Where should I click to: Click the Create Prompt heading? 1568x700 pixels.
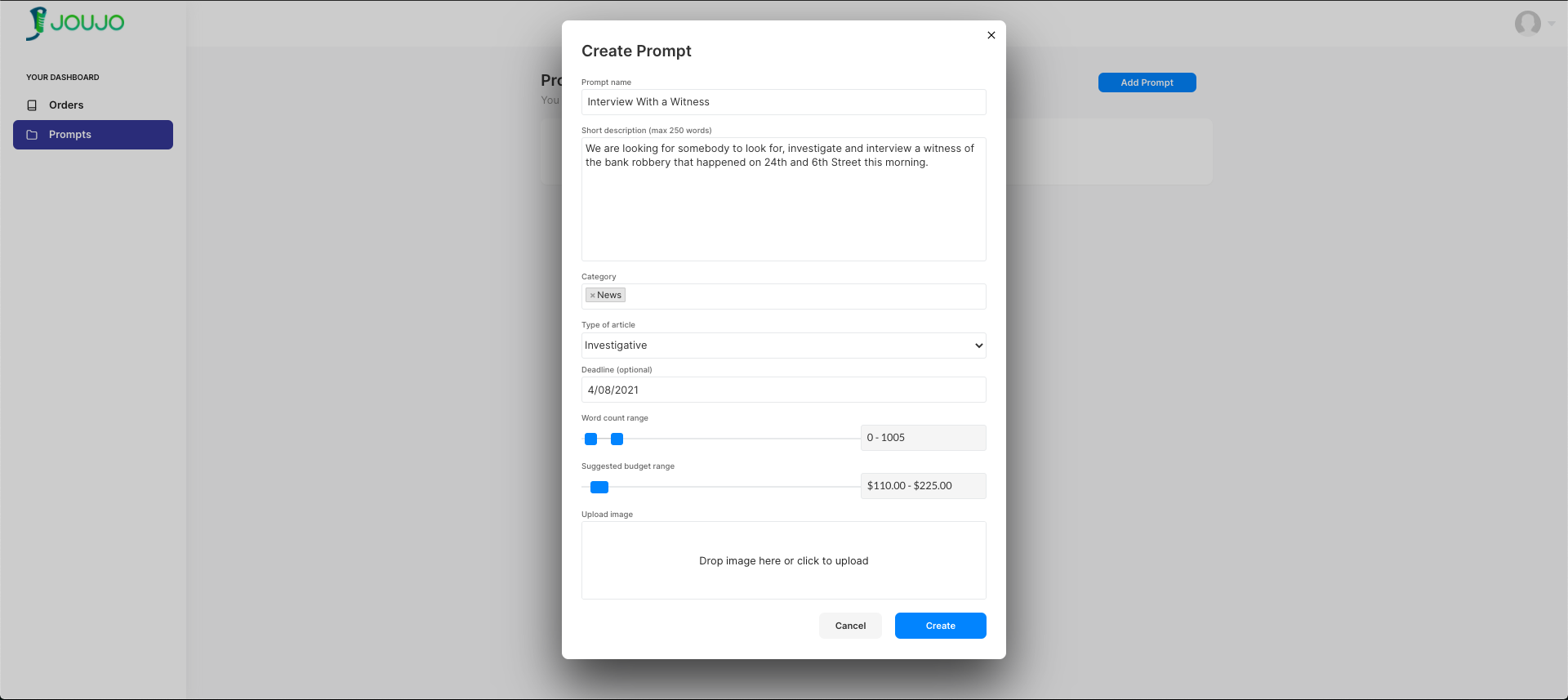[x=636, y=51]
